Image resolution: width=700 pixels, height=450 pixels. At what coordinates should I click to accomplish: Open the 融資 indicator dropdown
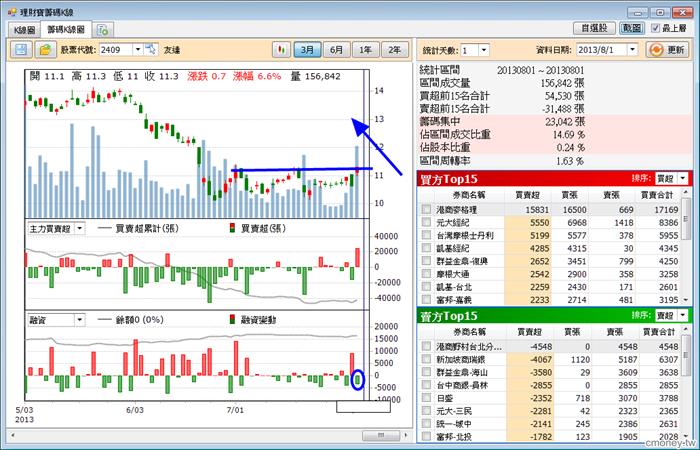pyautogui.click(x=79, y=320)
